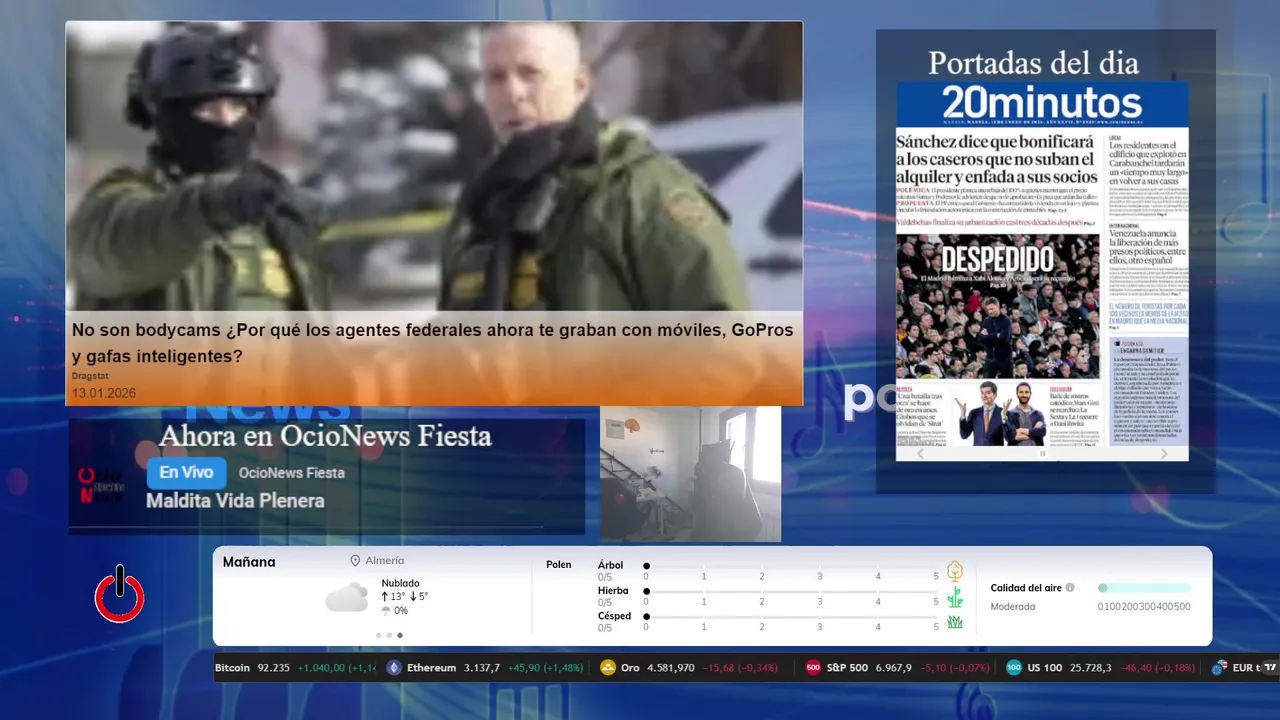Viewport: 1280px width, 720px height.
Task: Click the red power button icon
Action: click(120, 594)
